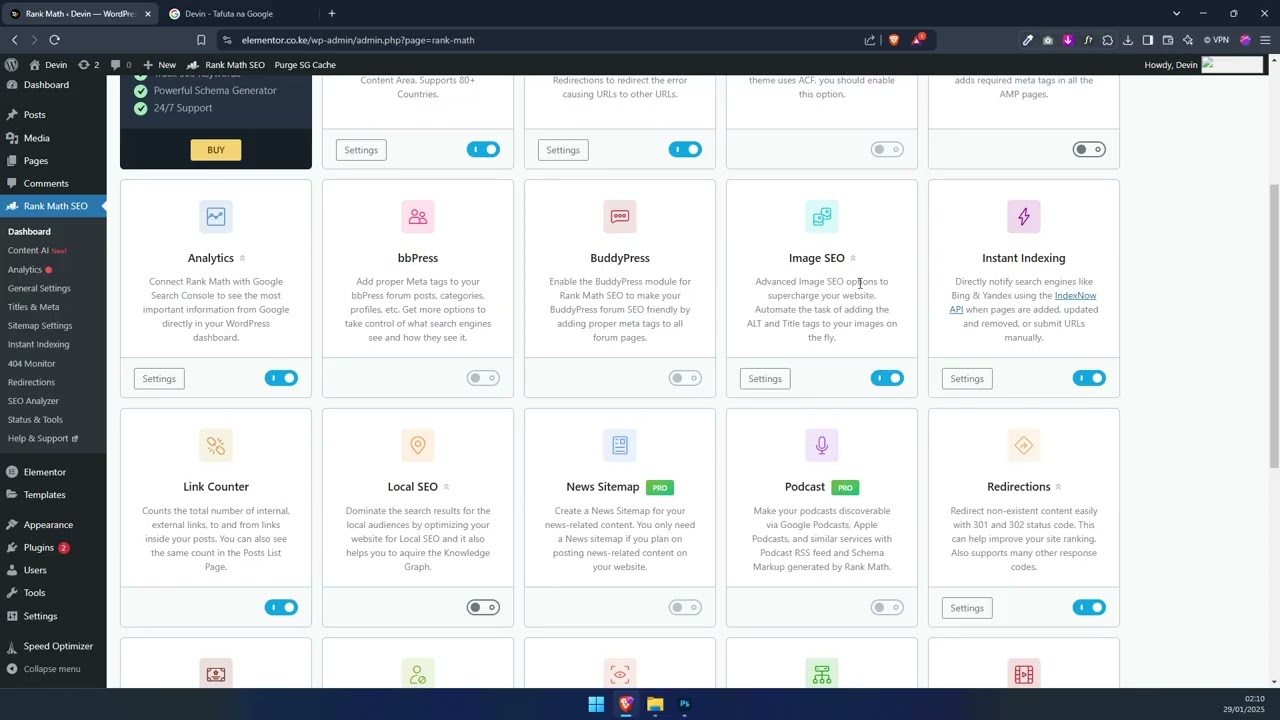
Task: Open Photoshop from the taskbar
Action: click(x=685, y=704)
